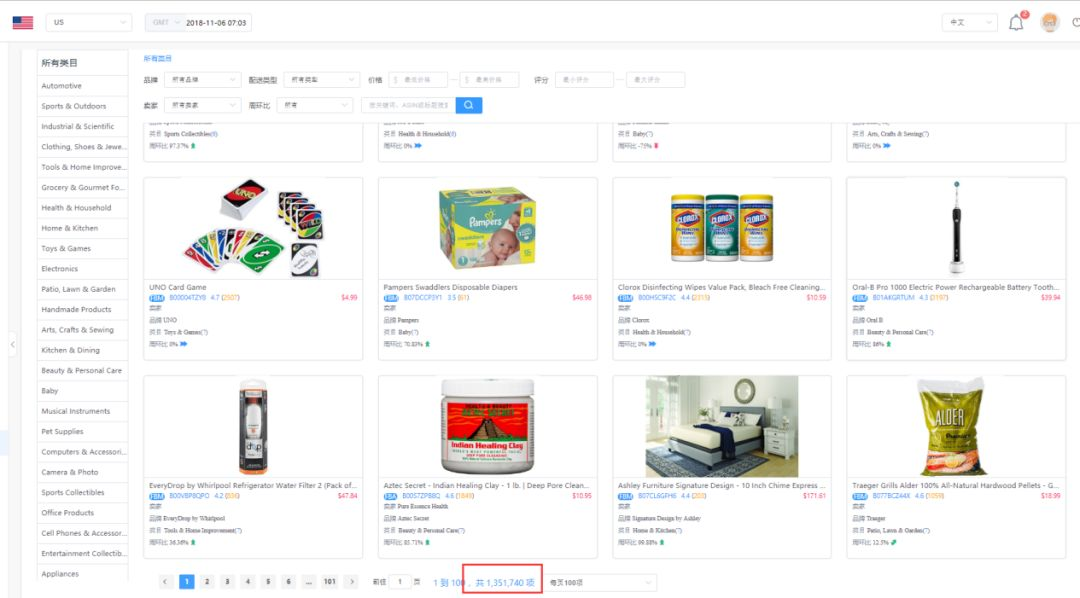Image resolution: width=1080 pixels, height=598 pixels.
Task: Click the FBM badge on Clorox Disinfecting Wipes
Action: (625, 298)
